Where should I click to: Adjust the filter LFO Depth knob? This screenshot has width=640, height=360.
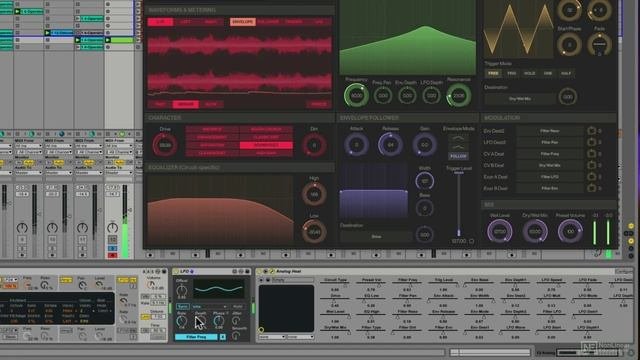click(x=431, y=96)
